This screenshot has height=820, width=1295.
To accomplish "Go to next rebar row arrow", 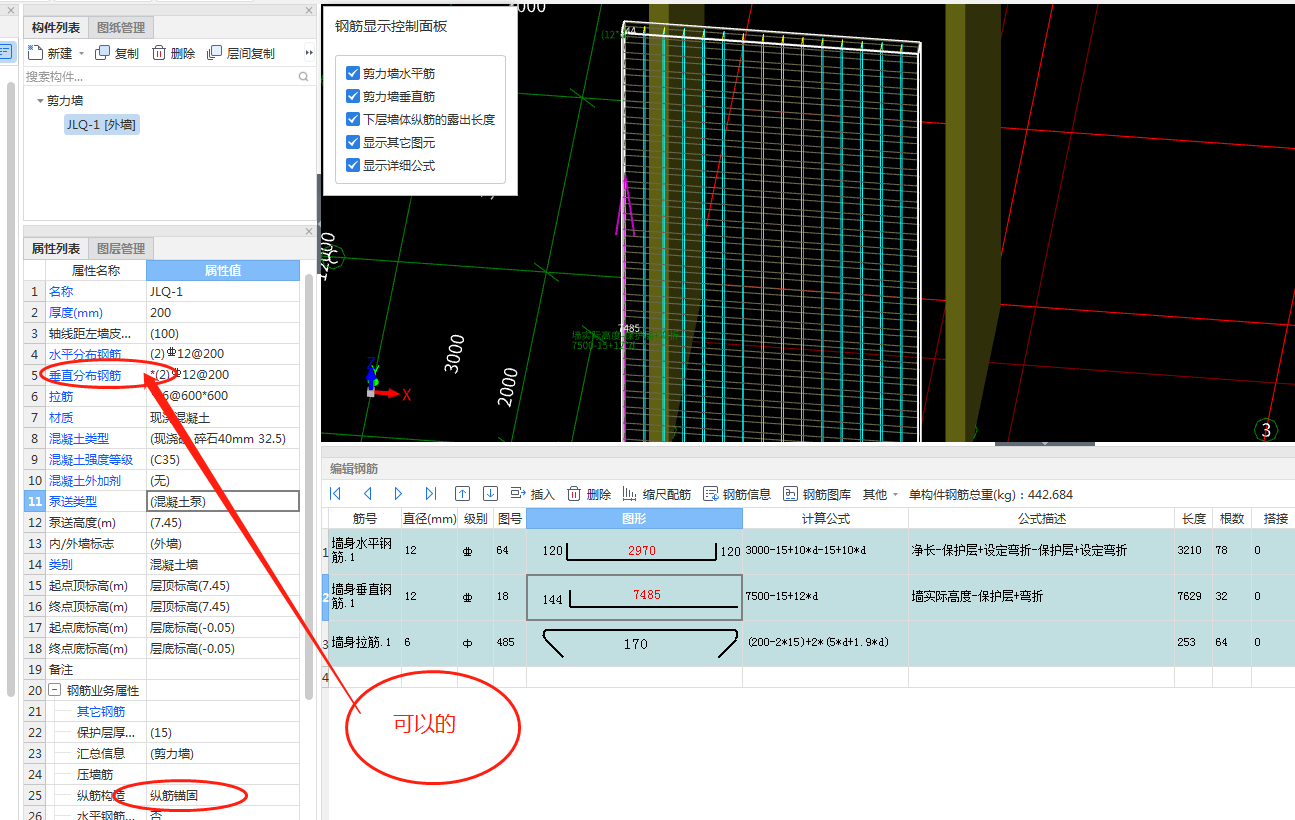I will tap(398, 494).
